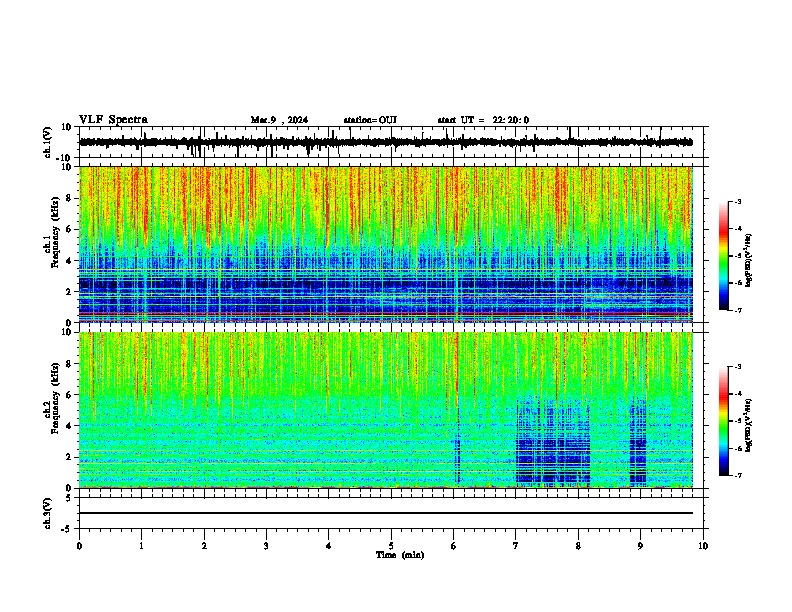Select the "start UT = 22:20:0" text
This screenshot has height=612, width=792.
[483, 120]
